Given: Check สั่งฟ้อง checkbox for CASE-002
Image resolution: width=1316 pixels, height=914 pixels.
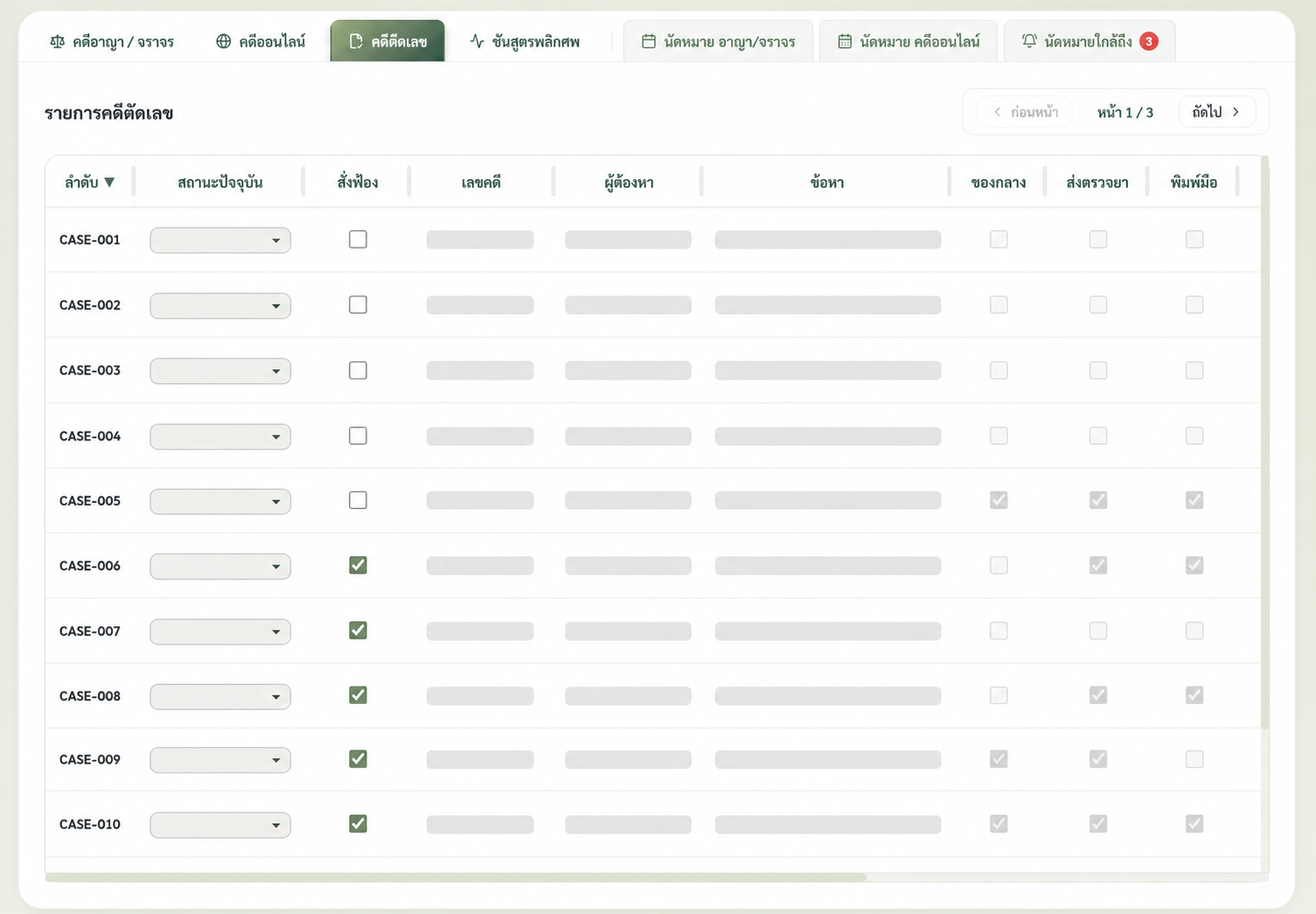Looking at the screenshot, I should pyautogui.click(x=358, y=304).
